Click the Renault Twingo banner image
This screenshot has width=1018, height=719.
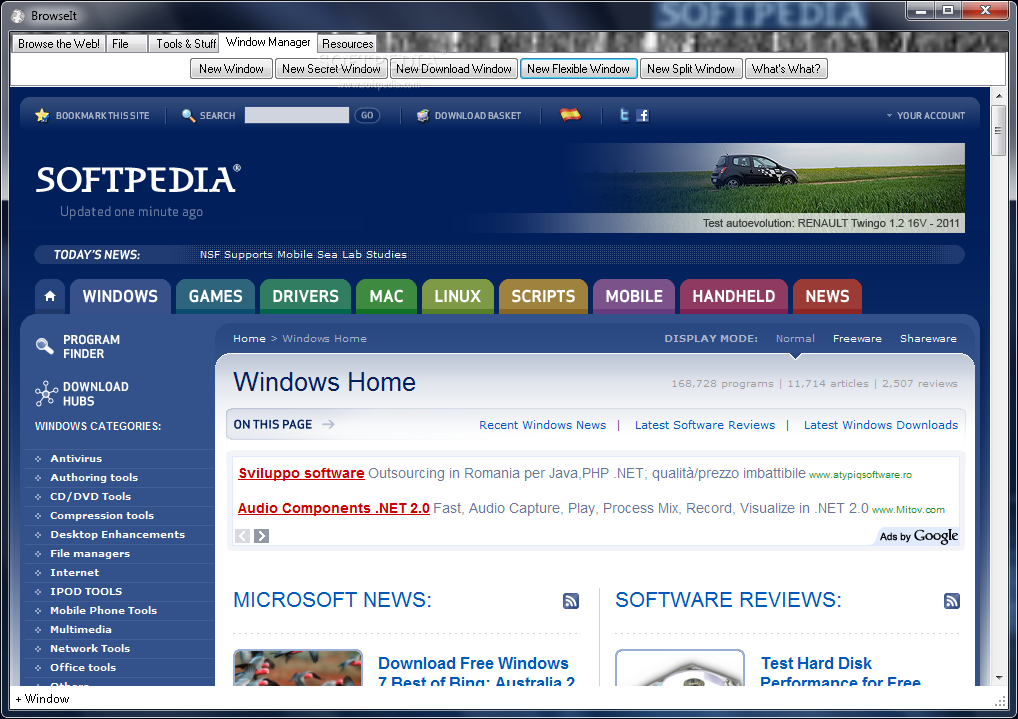(x=765, y=188)
